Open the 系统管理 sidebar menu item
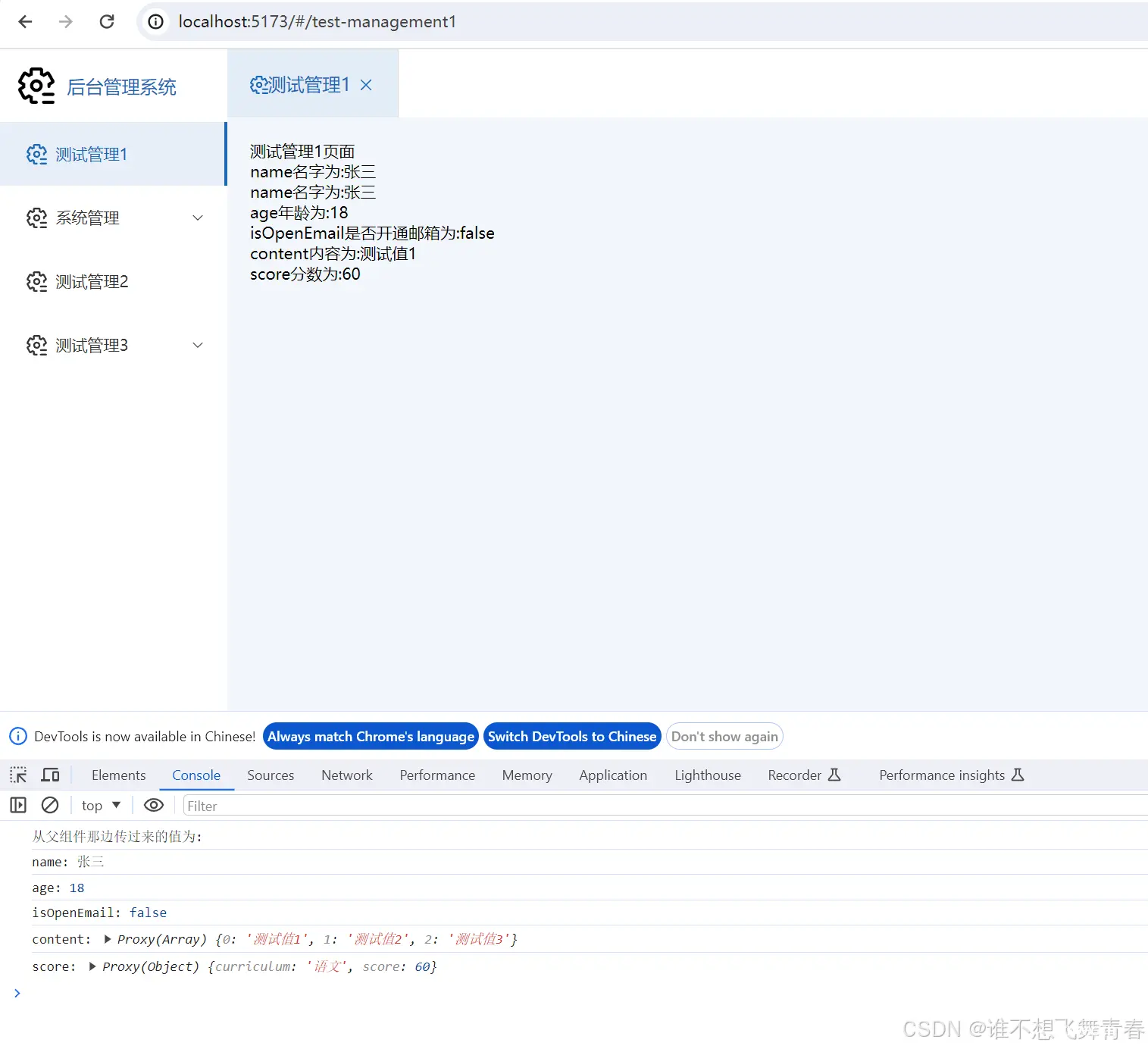 113,218
